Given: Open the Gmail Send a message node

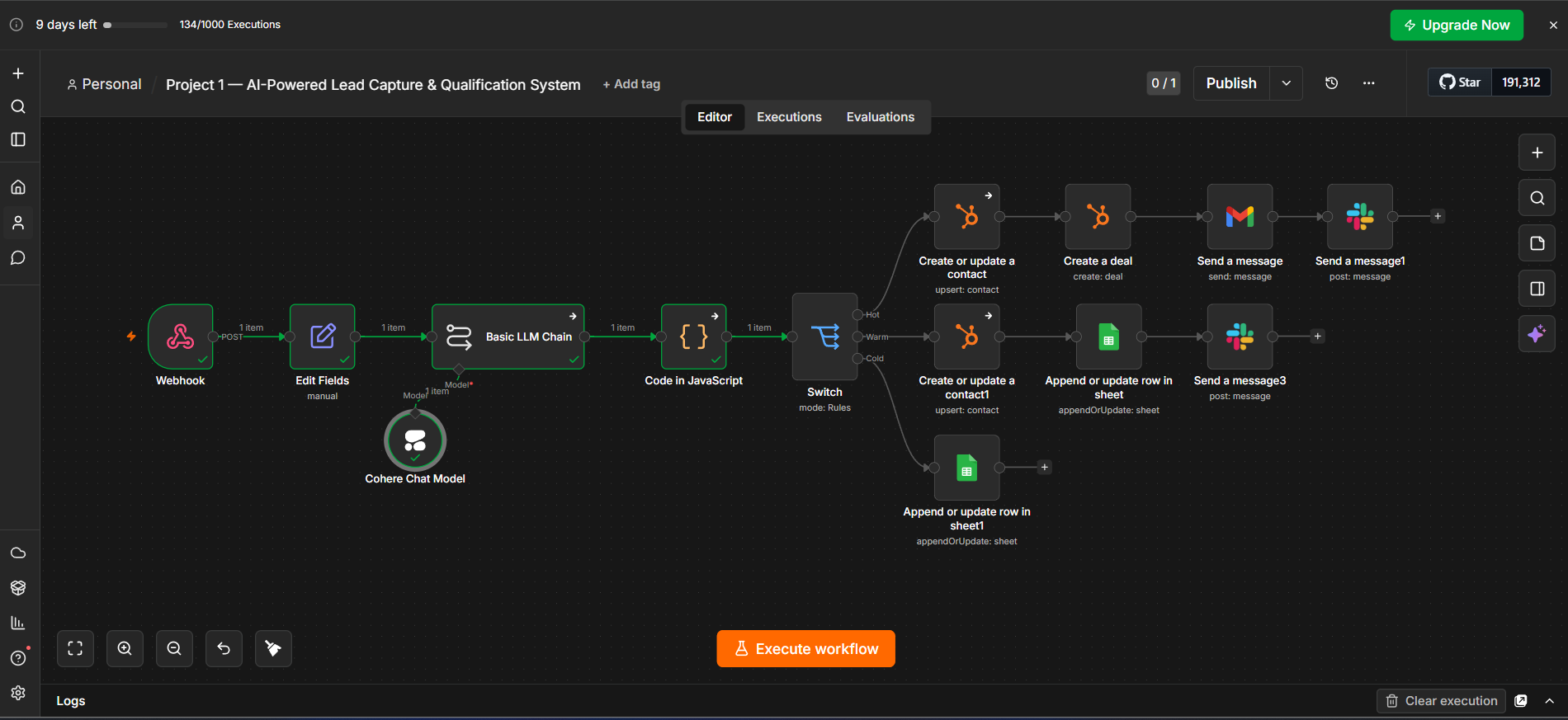Looking at the screenshot, I should tap(1240, 217).
